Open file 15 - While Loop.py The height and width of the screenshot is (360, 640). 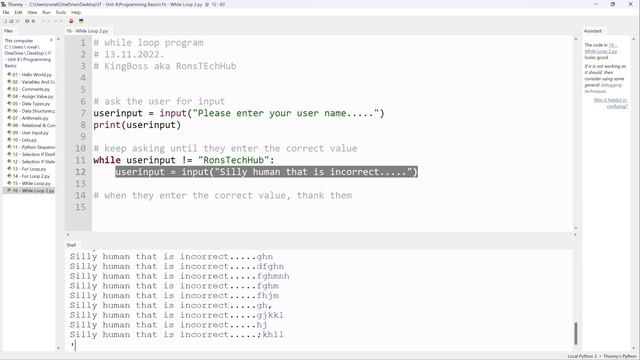pyautogui.click(x=32, y=184)
